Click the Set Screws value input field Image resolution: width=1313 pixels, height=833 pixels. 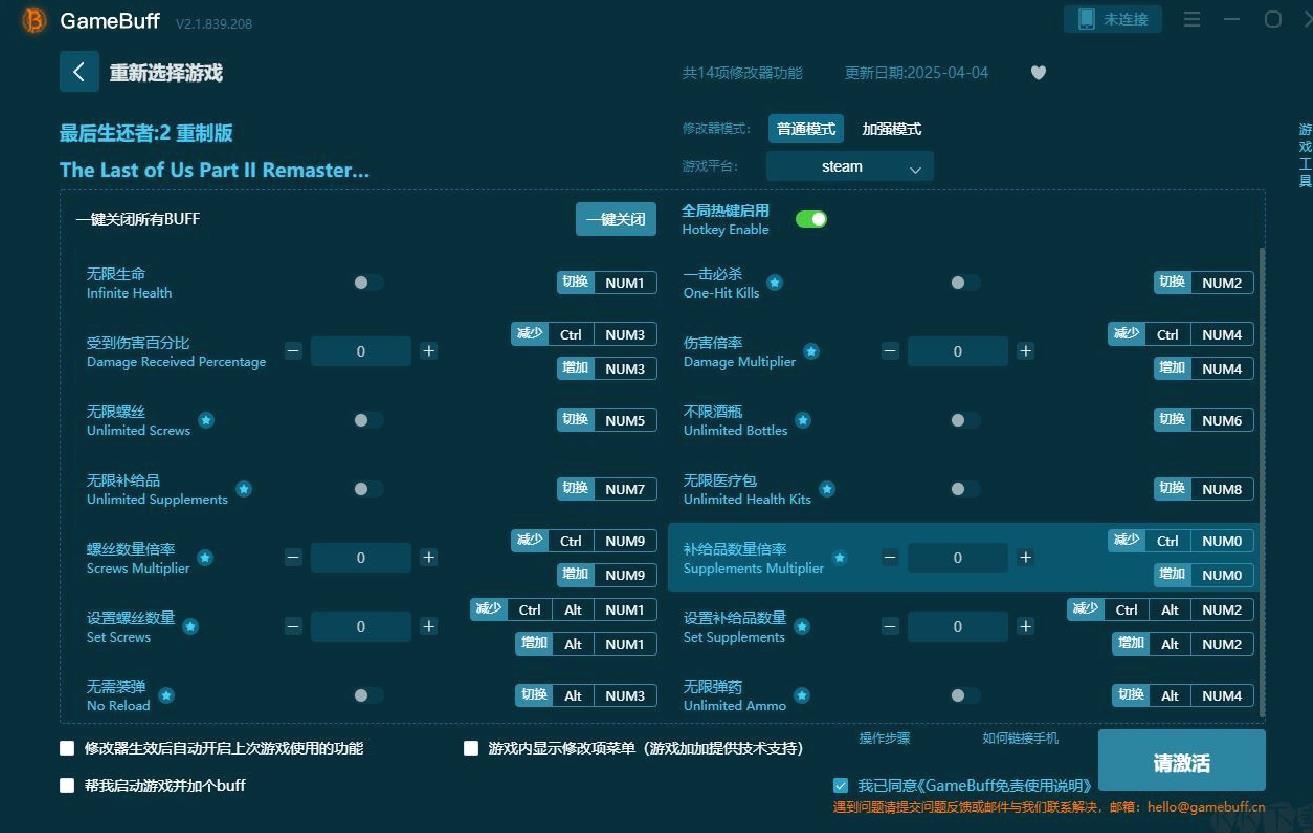(361, 627)
